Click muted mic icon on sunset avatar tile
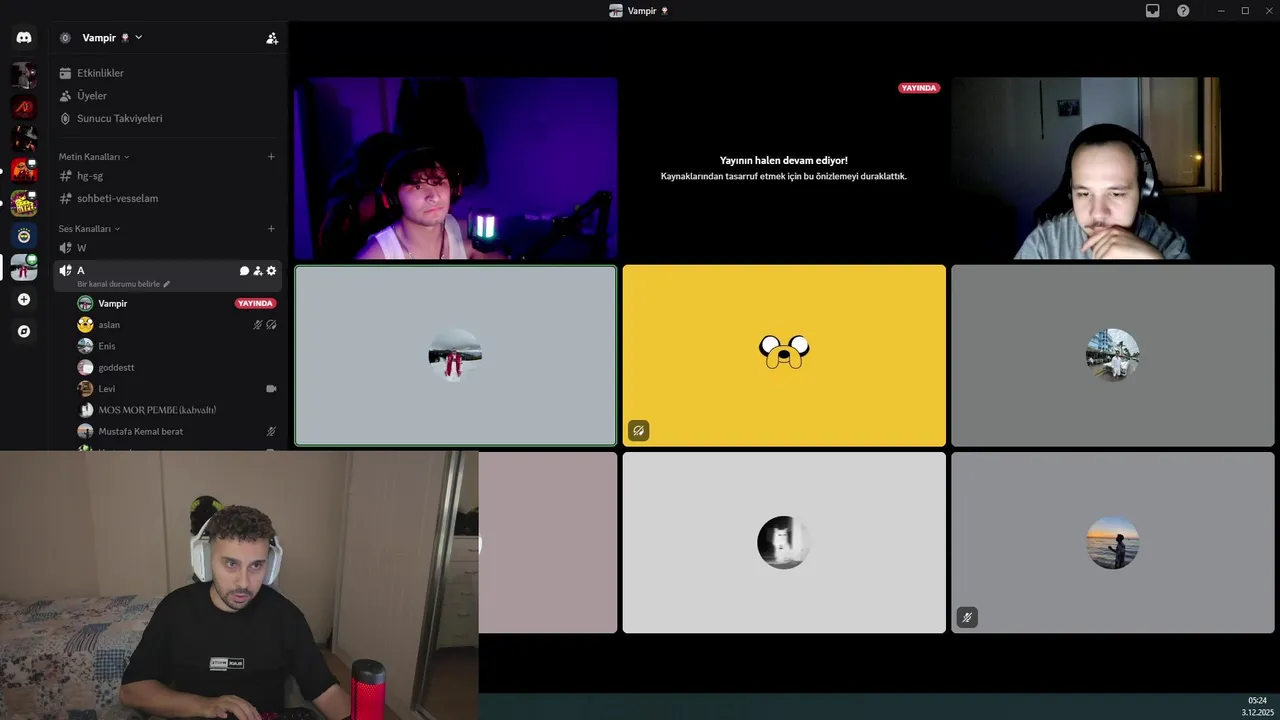Viewport: 1280px width, 720px height. coord(967,618)
